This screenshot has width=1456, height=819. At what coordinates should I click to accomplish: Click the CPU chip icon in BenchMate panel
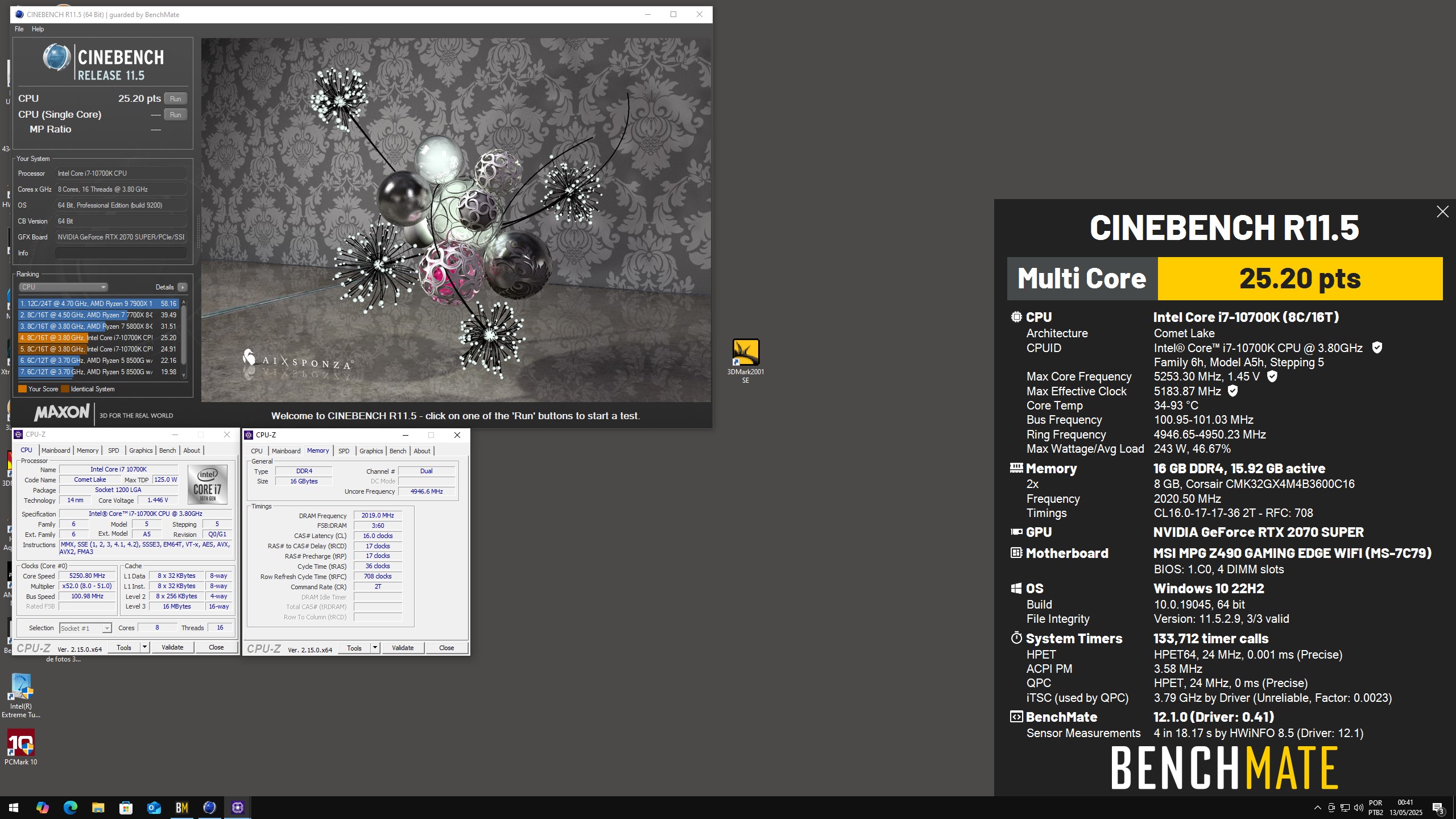pyautogui.click(x=1016, y=317)
